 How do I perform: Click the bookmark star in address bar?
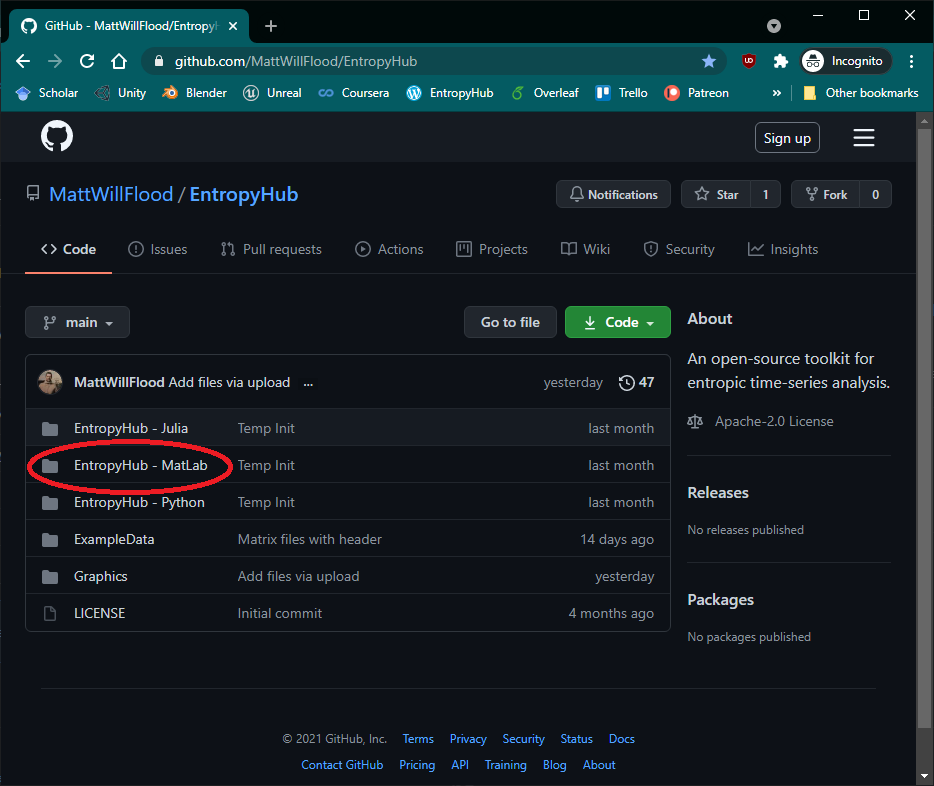(x=709, y=61)
